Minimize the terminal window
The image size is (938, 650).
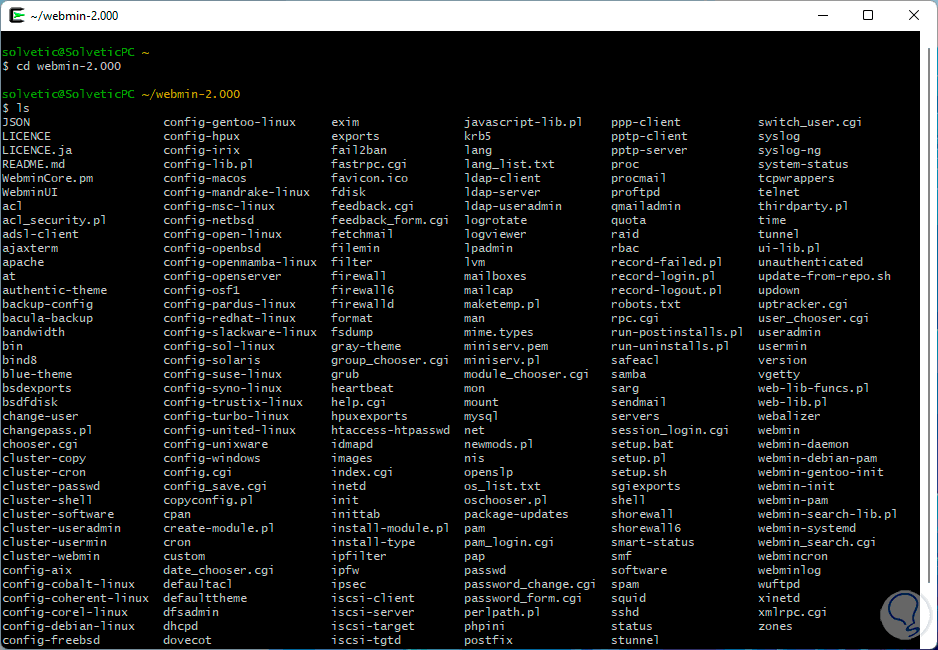823,15
